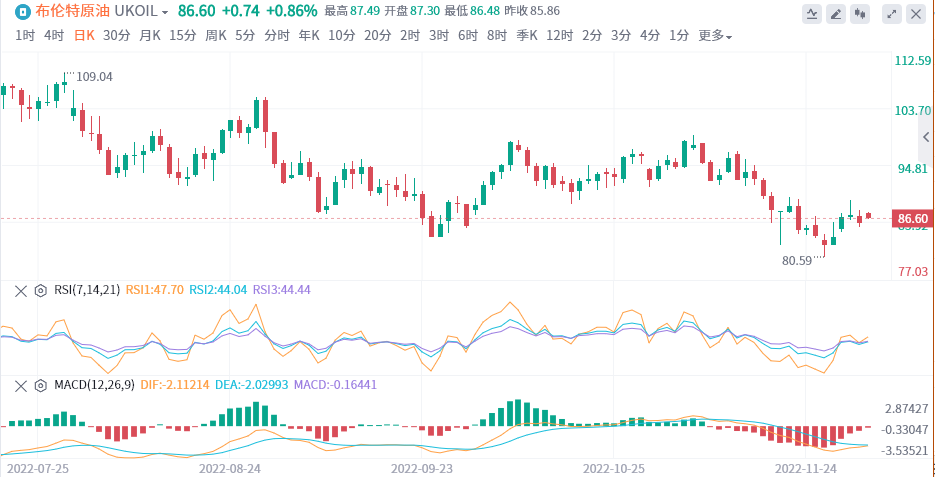Switch to 4时 timeframe
The height and width of the screenshot is (477, 935).
54,36
